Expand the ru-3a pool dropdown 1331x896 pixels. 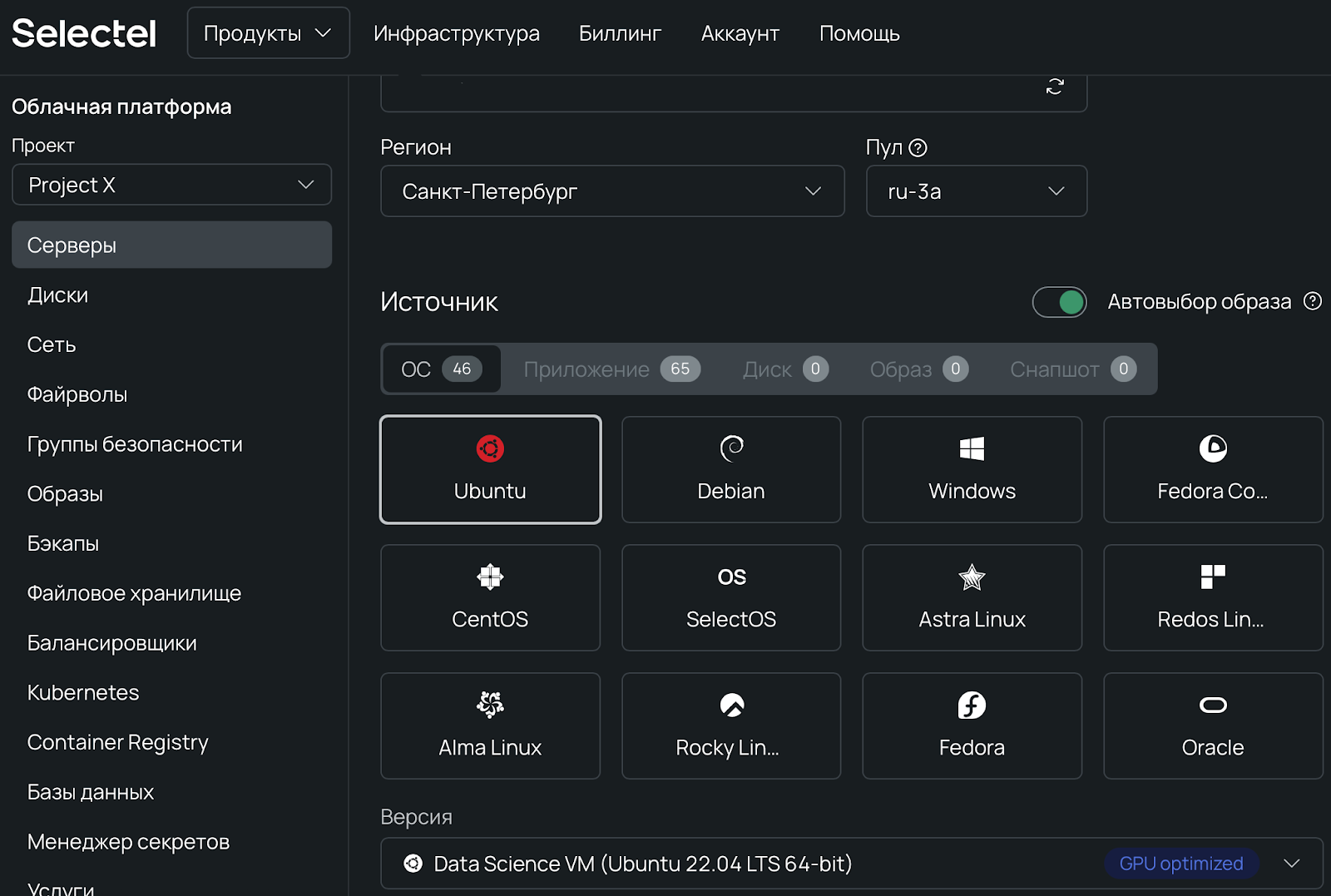[x=976, y=191]
